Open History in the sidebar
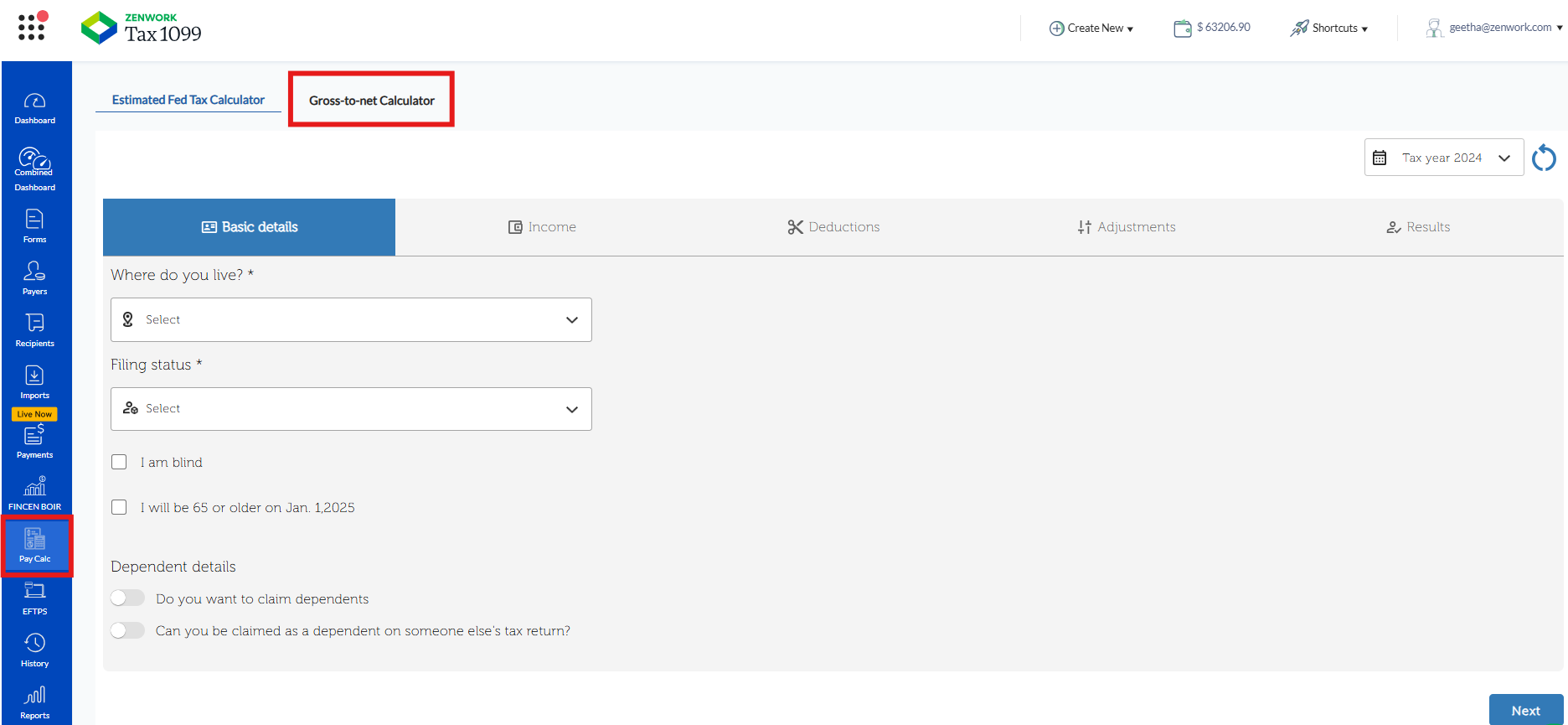Viewport: 1568px width, 725px height. 35,650
